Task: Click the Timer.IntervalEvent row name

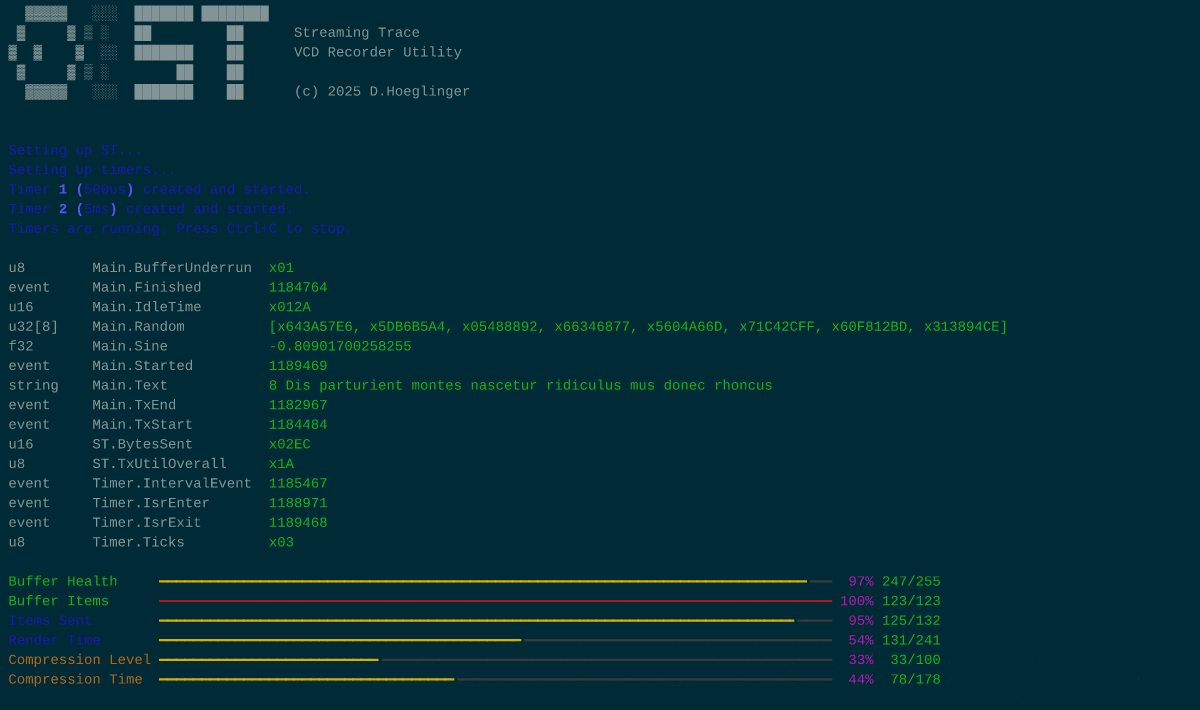Action: pos(172,484)
